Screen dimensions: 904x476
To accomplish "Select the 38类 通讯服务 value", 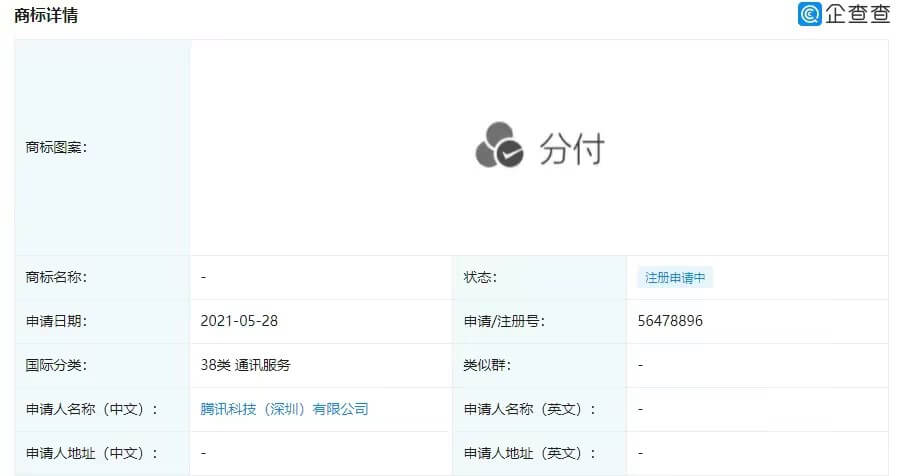I will tap(245, 365).
